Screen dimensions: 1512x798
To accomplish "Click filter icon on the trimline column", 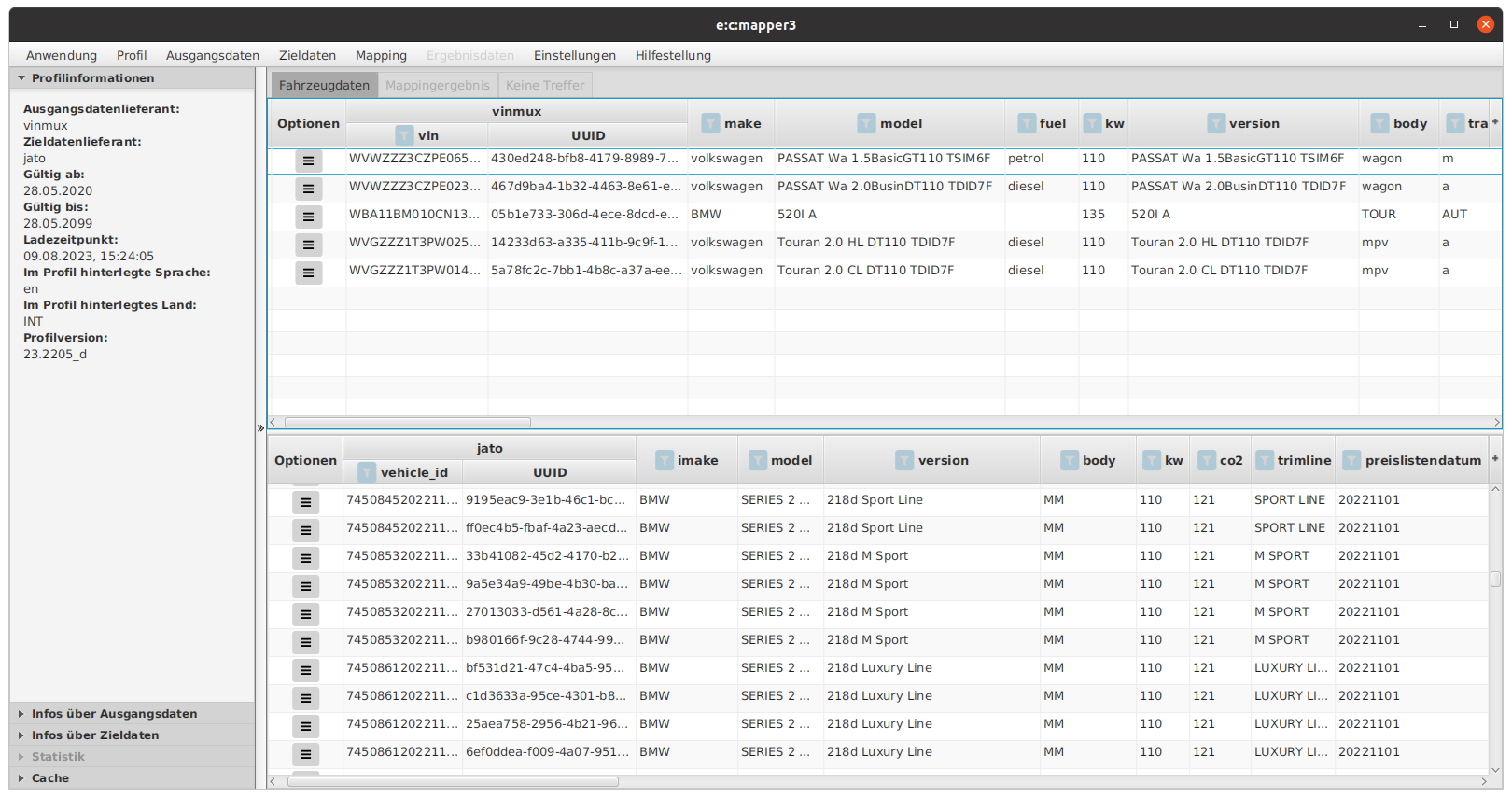I will (x=1265, y=460).
